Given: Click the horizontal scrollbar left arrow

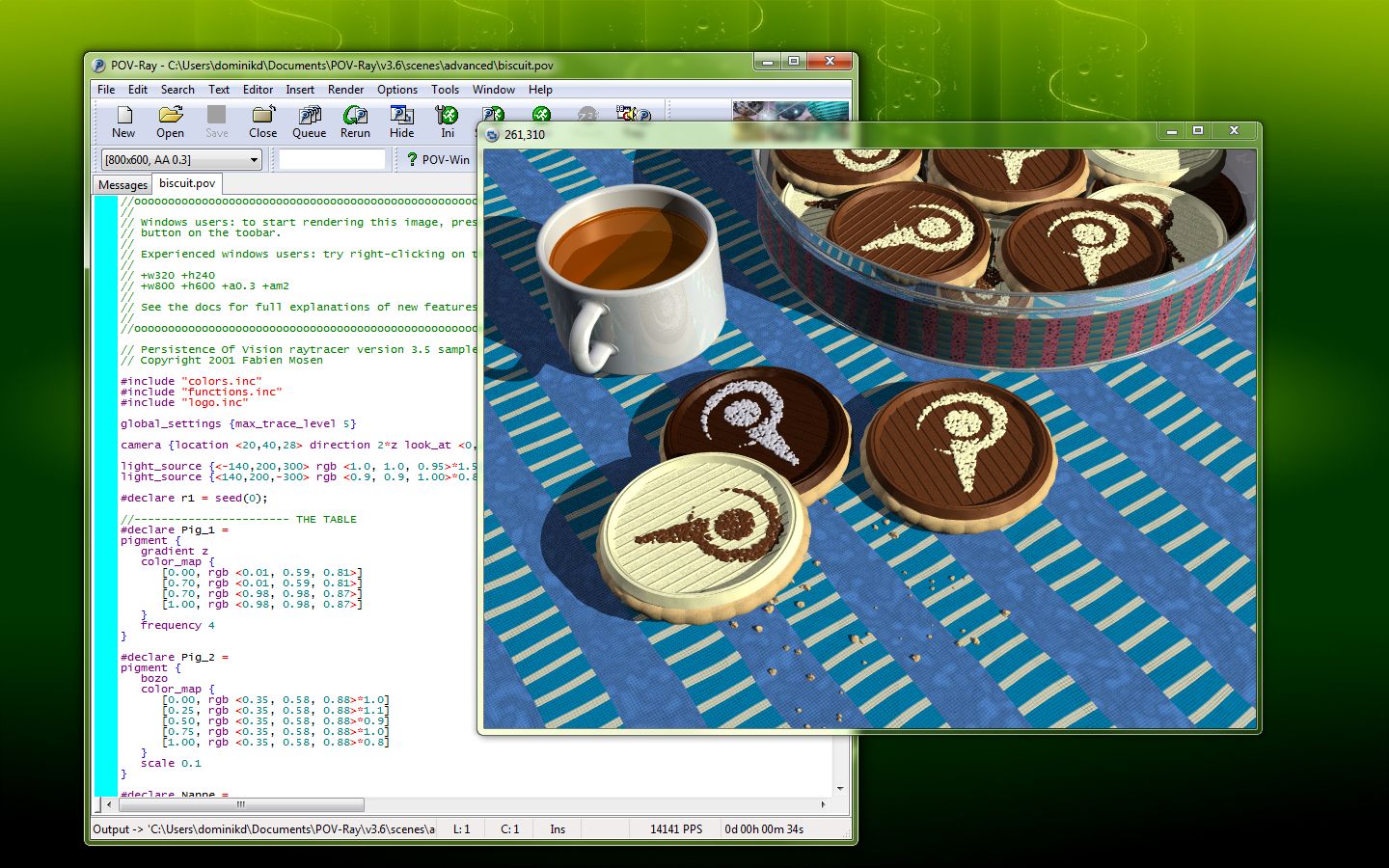Looking at the screenshot, I should 108,803.
